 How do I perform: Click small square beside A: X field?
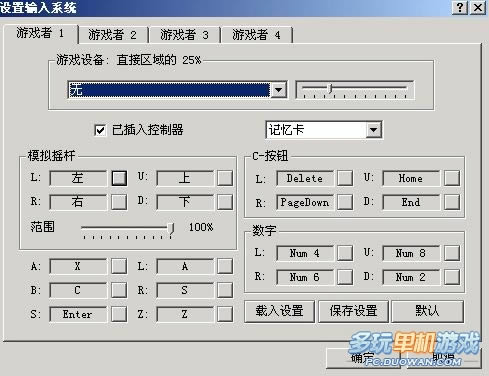(119, 266)
